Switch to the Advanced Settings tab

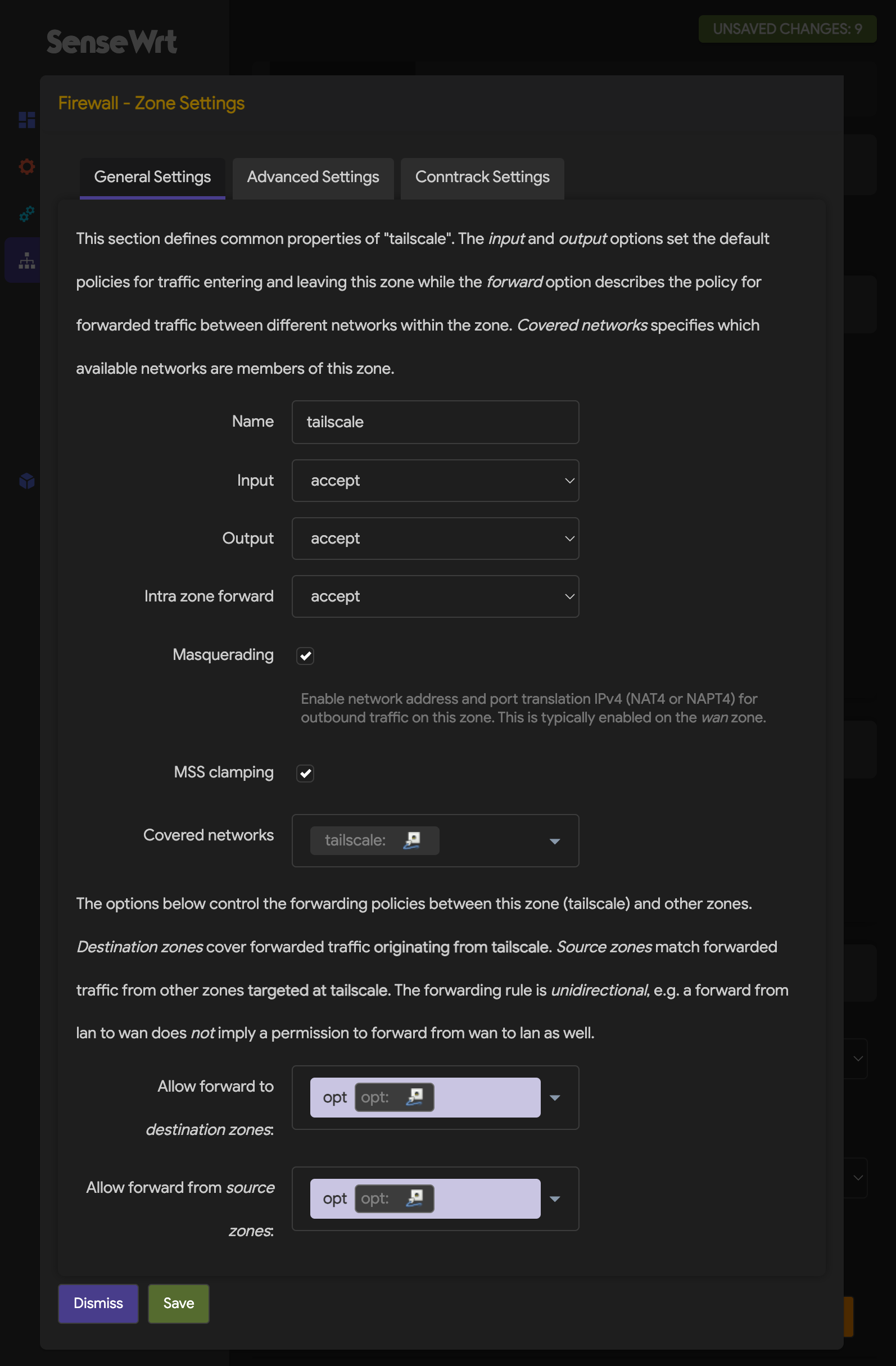pos(313,177)
